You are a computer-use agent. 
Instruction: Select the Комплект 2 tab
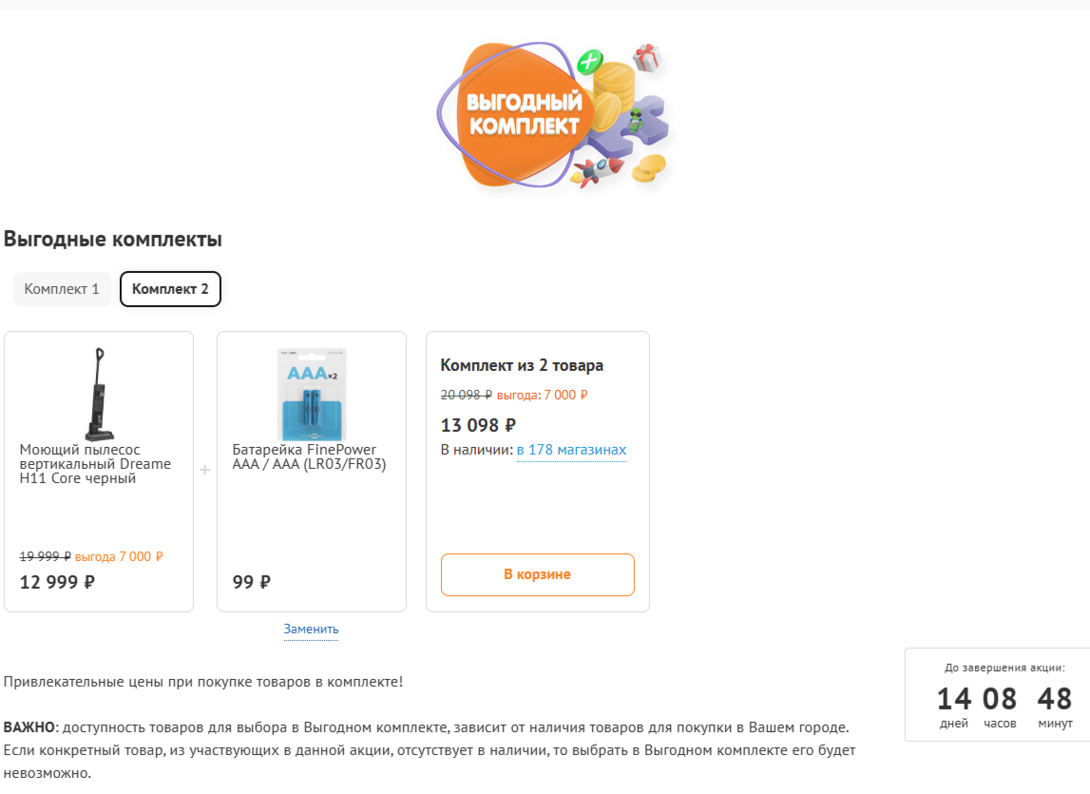(170, 289)
